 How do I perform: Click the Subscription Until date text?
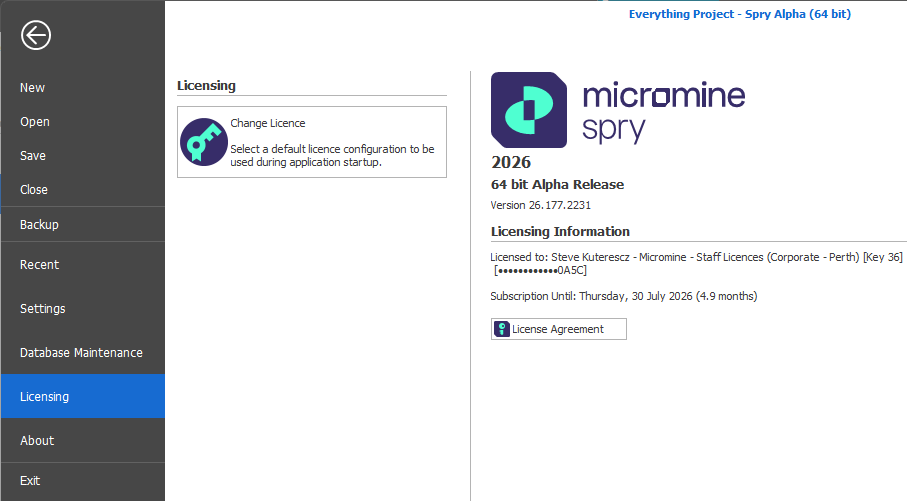pyautogui.click(x=624, y=296)
